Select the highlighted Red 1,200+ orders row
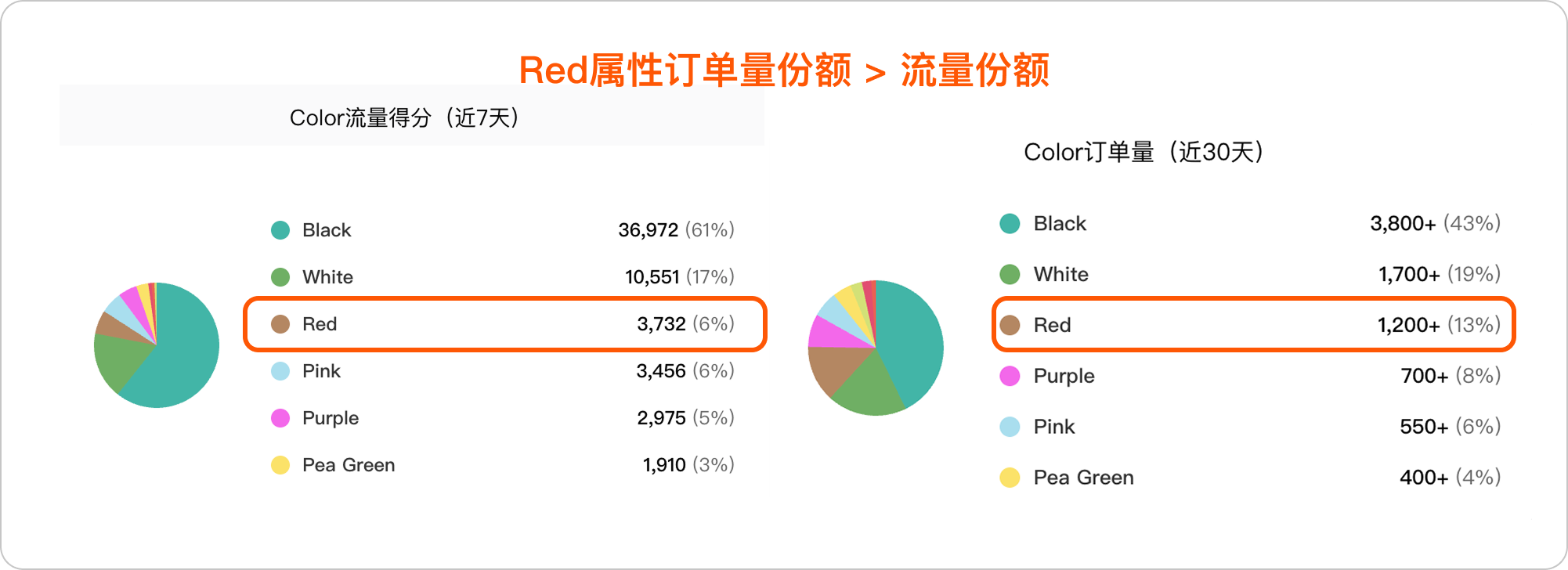Screen dimensions: 1568x570 pos(1253,325)
